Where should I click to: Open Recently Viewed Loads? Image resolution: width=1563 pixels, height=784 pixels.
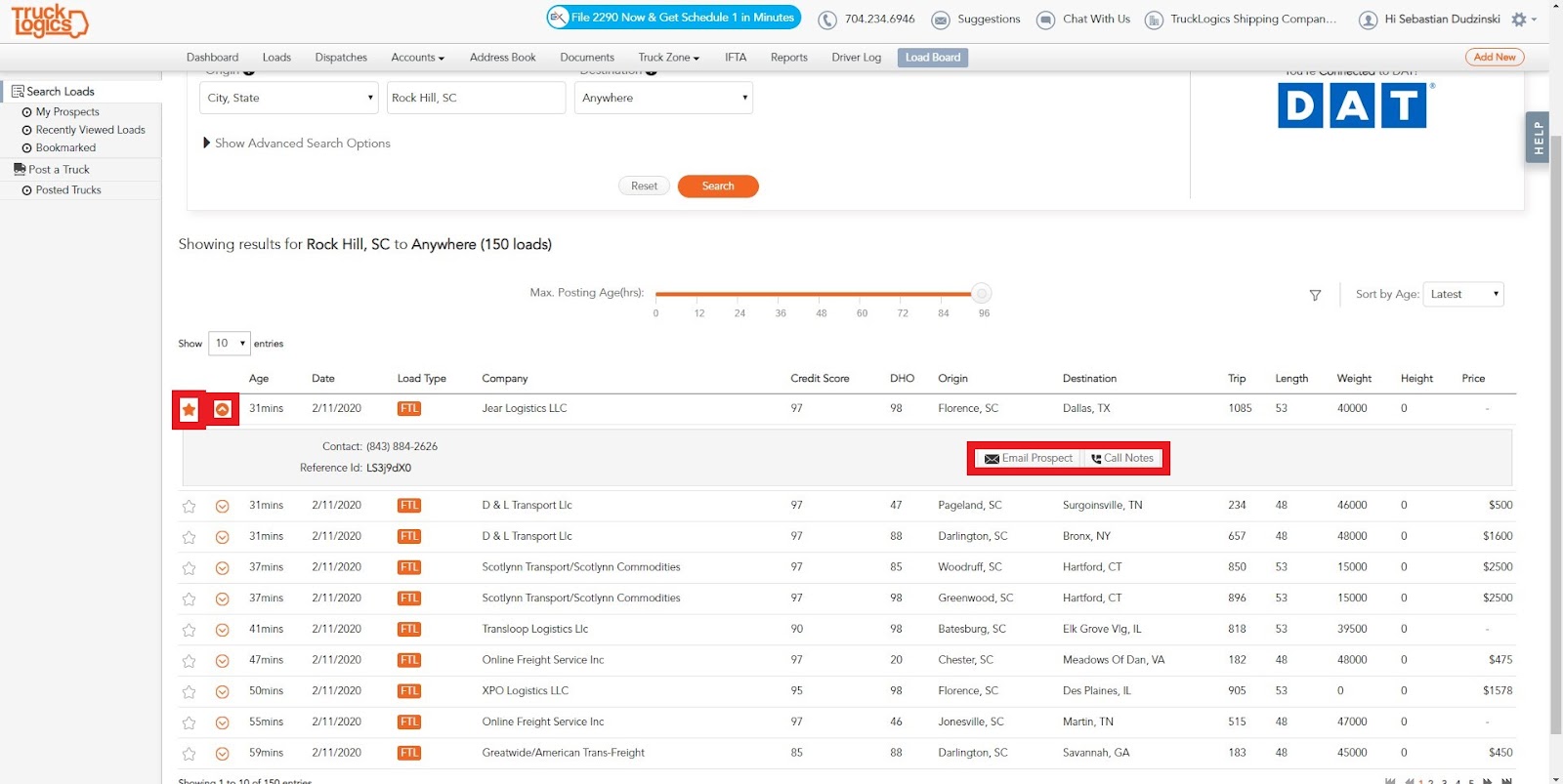(x=90, y=130)
